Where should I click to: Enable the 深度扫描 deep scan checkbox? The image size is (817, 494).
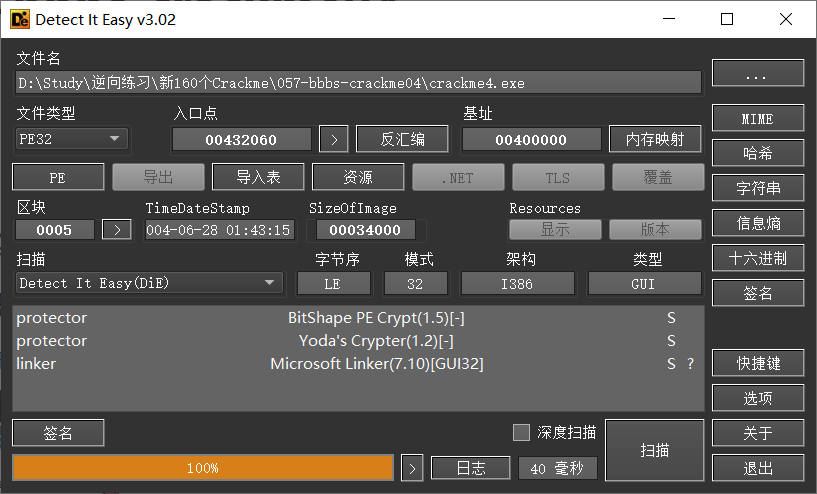point(521,432)
